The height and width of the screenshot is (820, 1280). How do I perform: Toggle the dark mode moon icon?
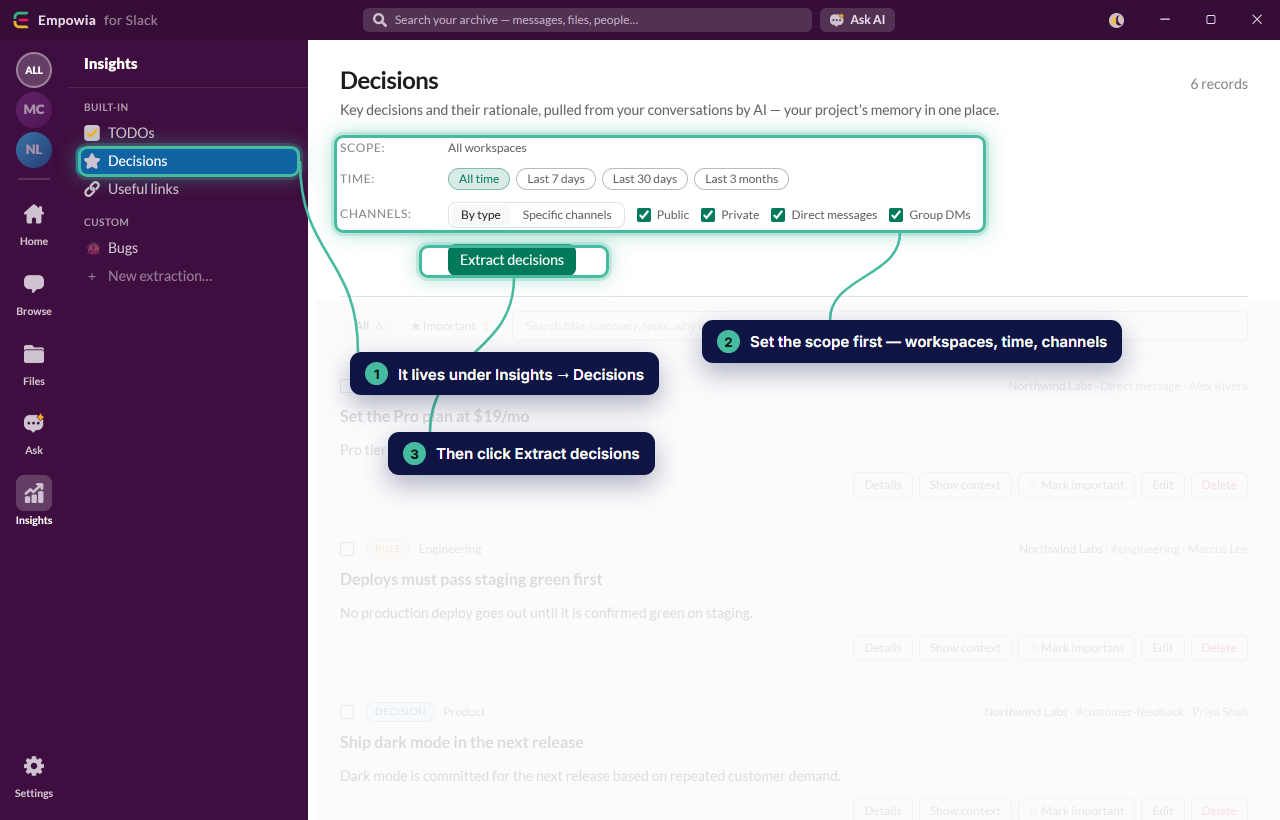pyautogui.click(x=1117, y=20)
